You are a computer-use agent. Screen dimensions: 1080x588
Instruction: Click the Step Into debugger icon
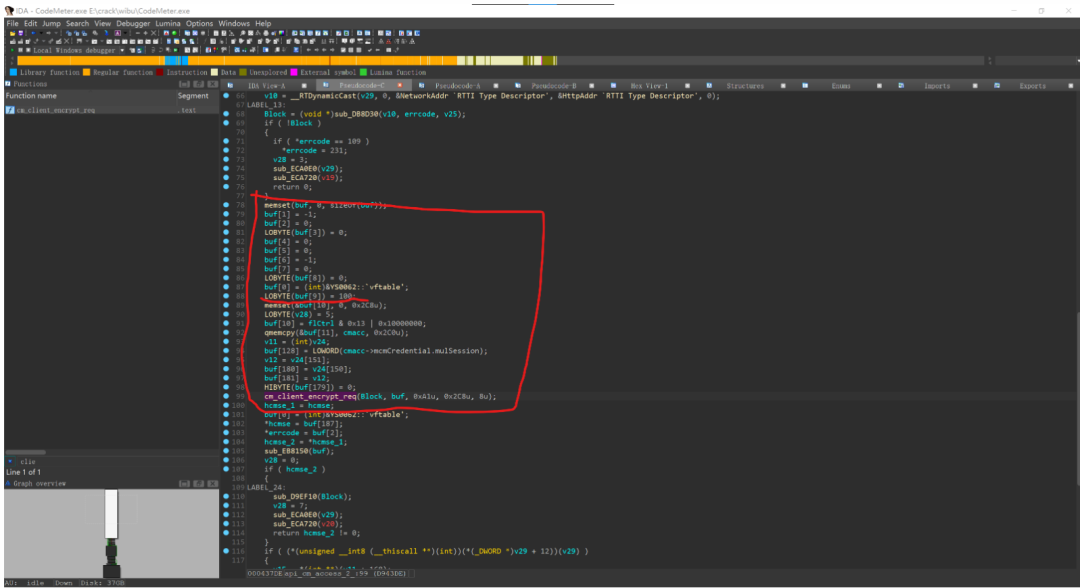[152, 49]
